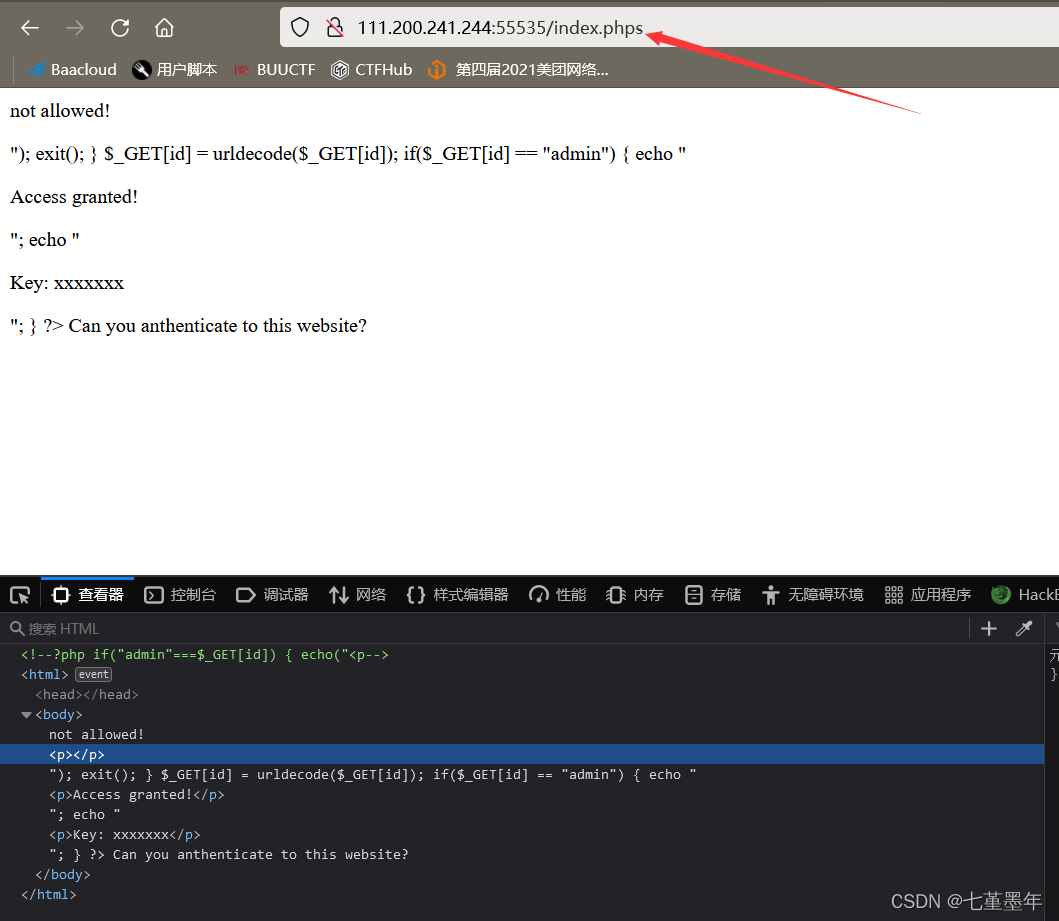Click the insecure connection padlock icon
Viewport: 1059px width, 921px height.
[334, 28]
